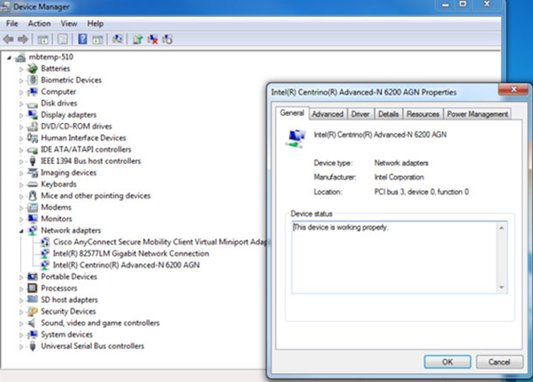
Task: Click the Uninstall device toolbar icon
Action: (153, 39)
